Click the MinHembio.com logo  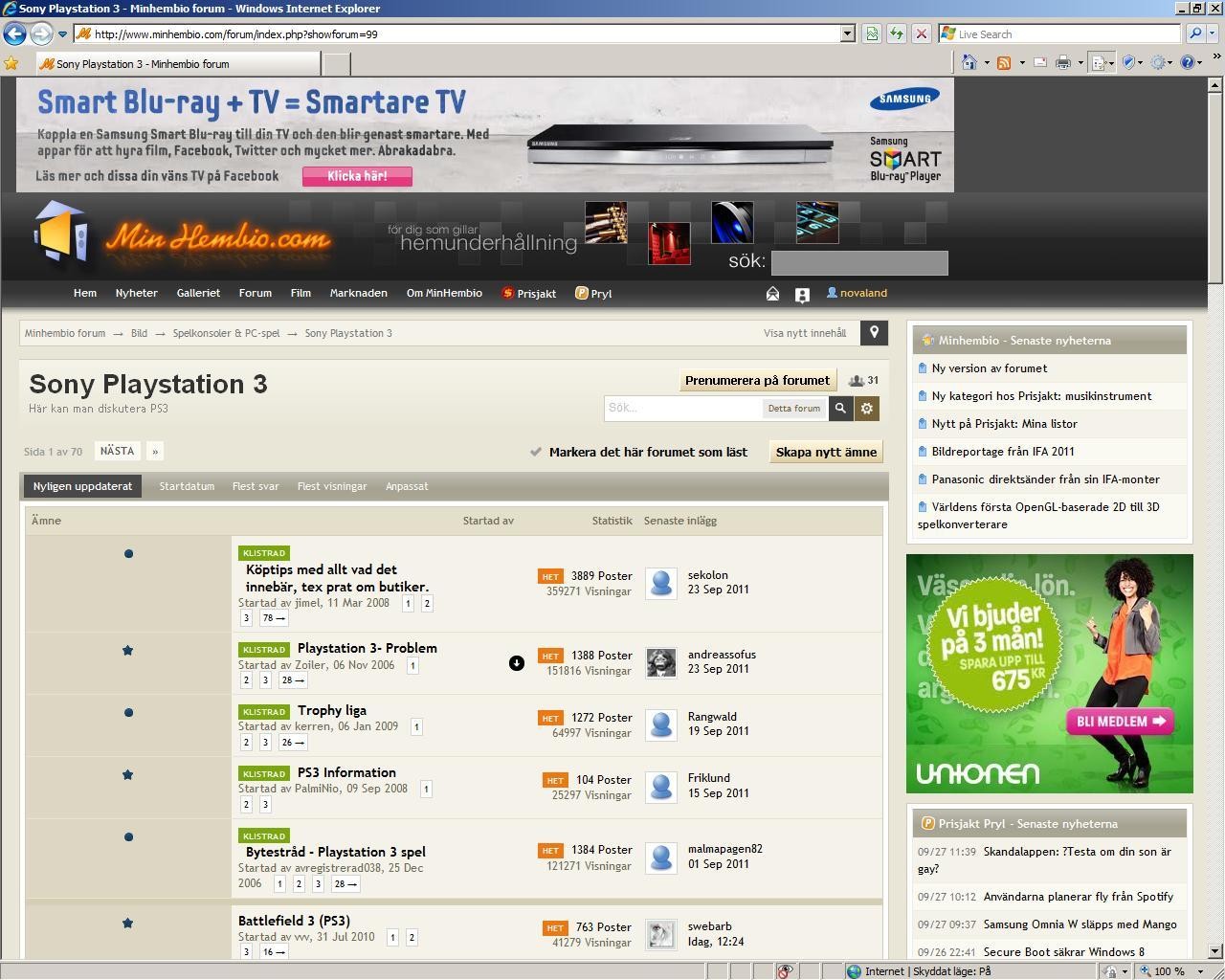(182, 237)
